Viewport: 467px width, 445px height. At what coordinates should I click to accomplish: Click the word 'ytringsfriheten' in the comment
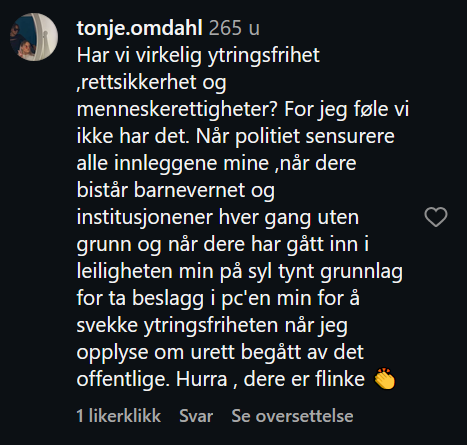(211, 325)
